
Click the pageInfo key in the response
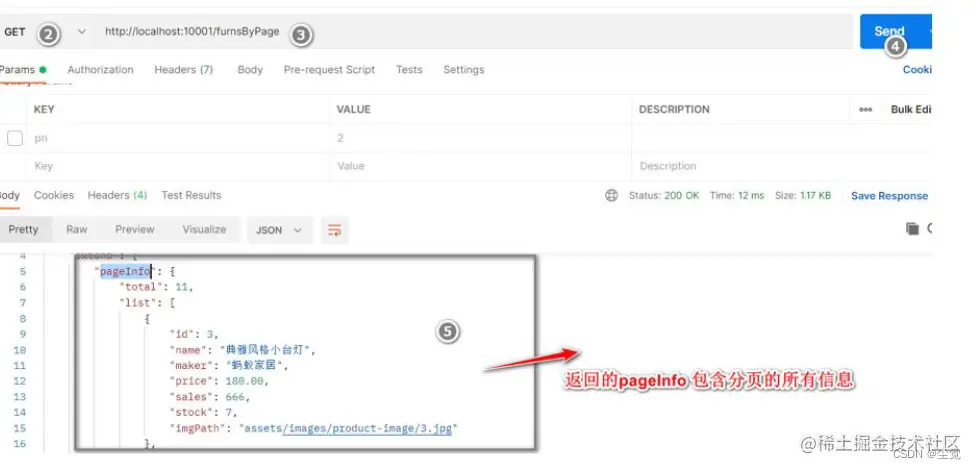tap(125, 272)
